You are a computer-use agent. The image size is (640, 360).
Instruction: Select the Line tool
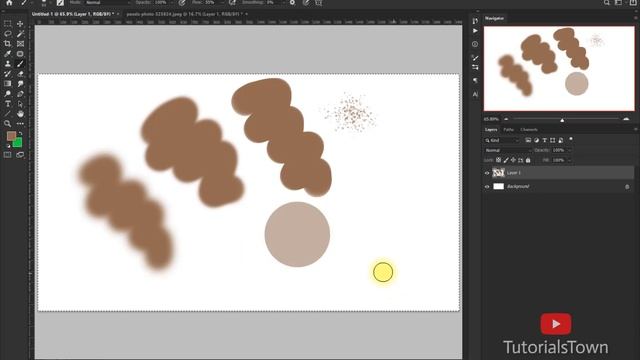(x=7, y=113)
